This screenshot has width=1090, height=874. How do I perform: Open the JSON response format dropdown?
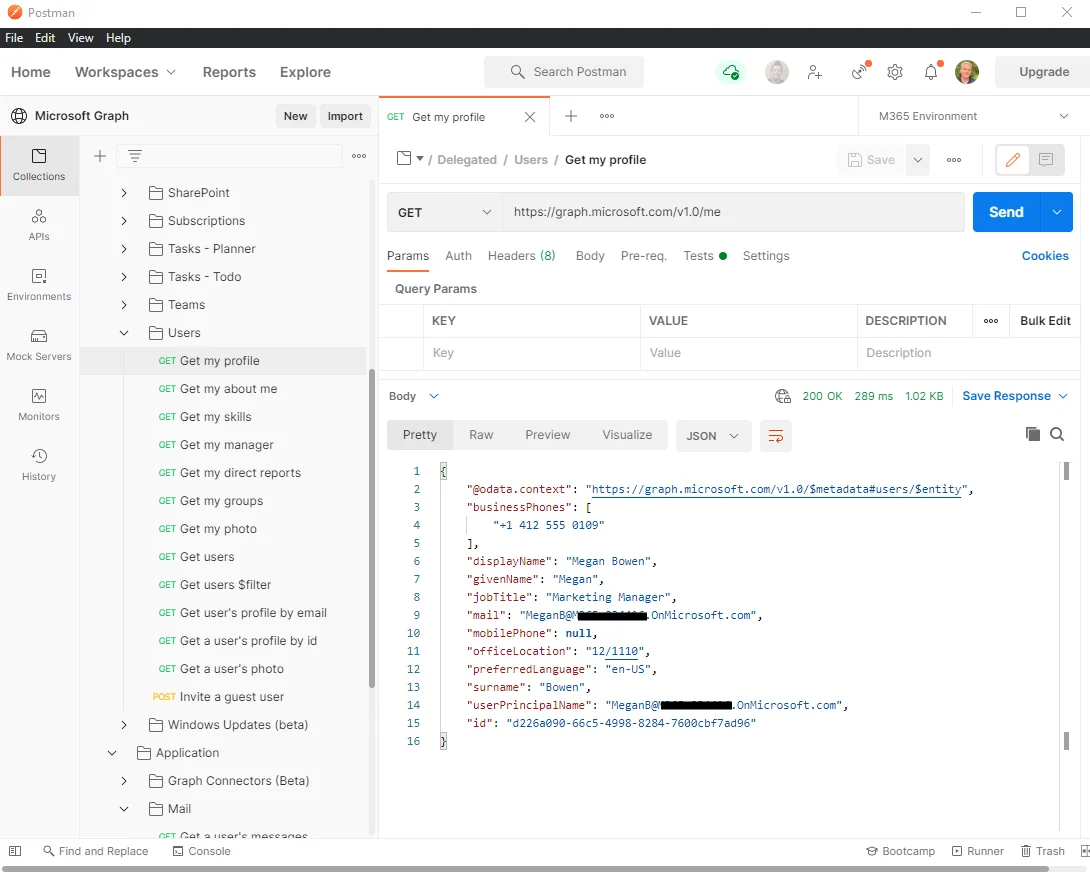point(713,436)
